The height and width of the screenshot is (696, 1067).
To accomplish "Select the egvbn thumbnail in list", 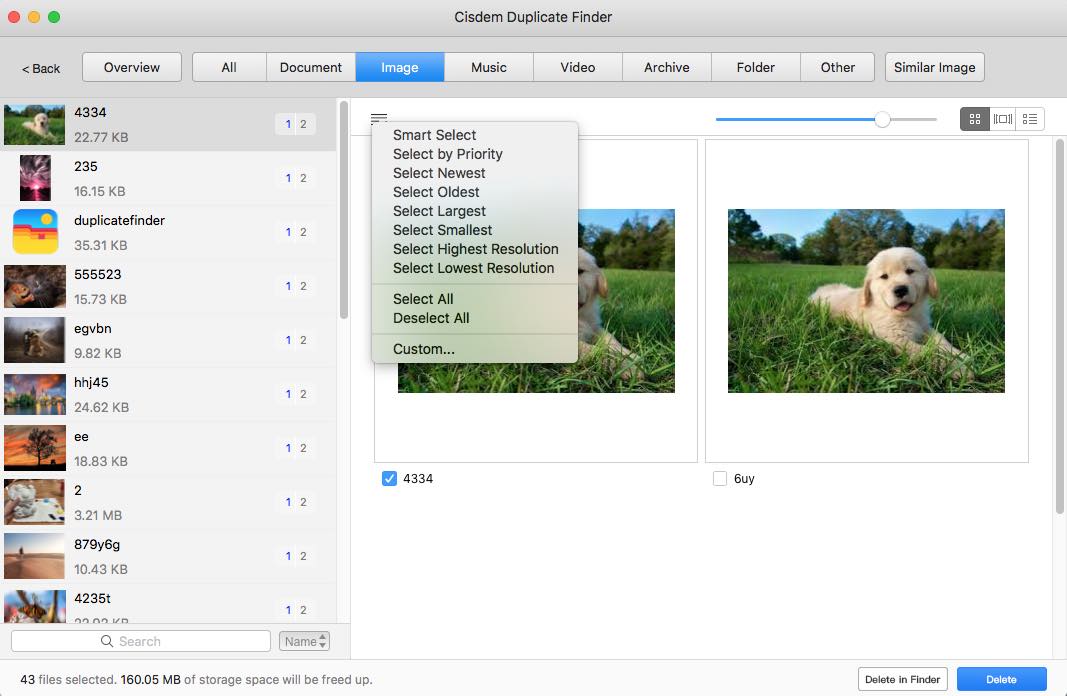I will tap(35, 340).
